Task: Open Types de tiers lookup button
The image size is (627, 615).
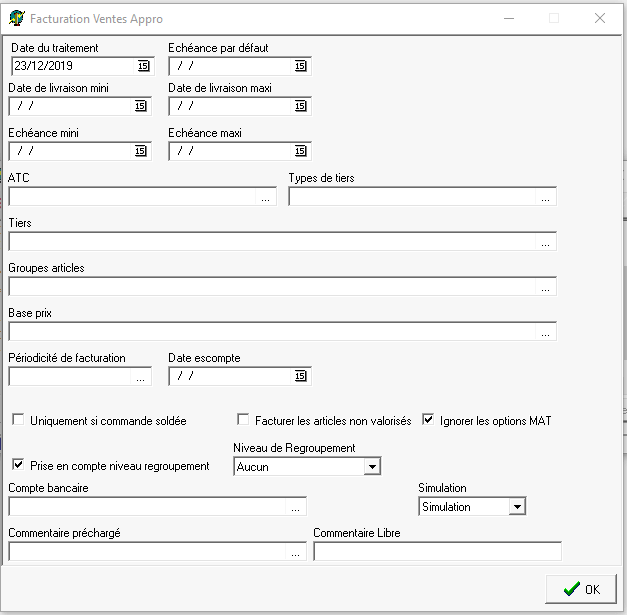Action: click(x=545, y=198)
